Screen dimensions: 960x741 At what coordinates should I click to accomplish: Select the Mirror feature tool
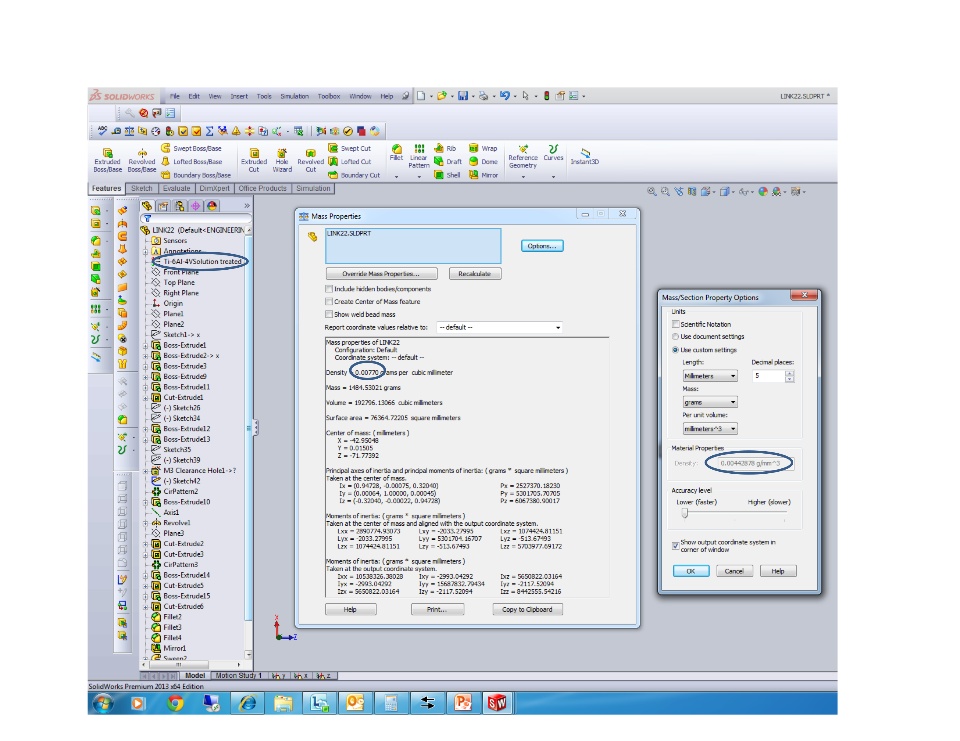(x=483, y=175)
